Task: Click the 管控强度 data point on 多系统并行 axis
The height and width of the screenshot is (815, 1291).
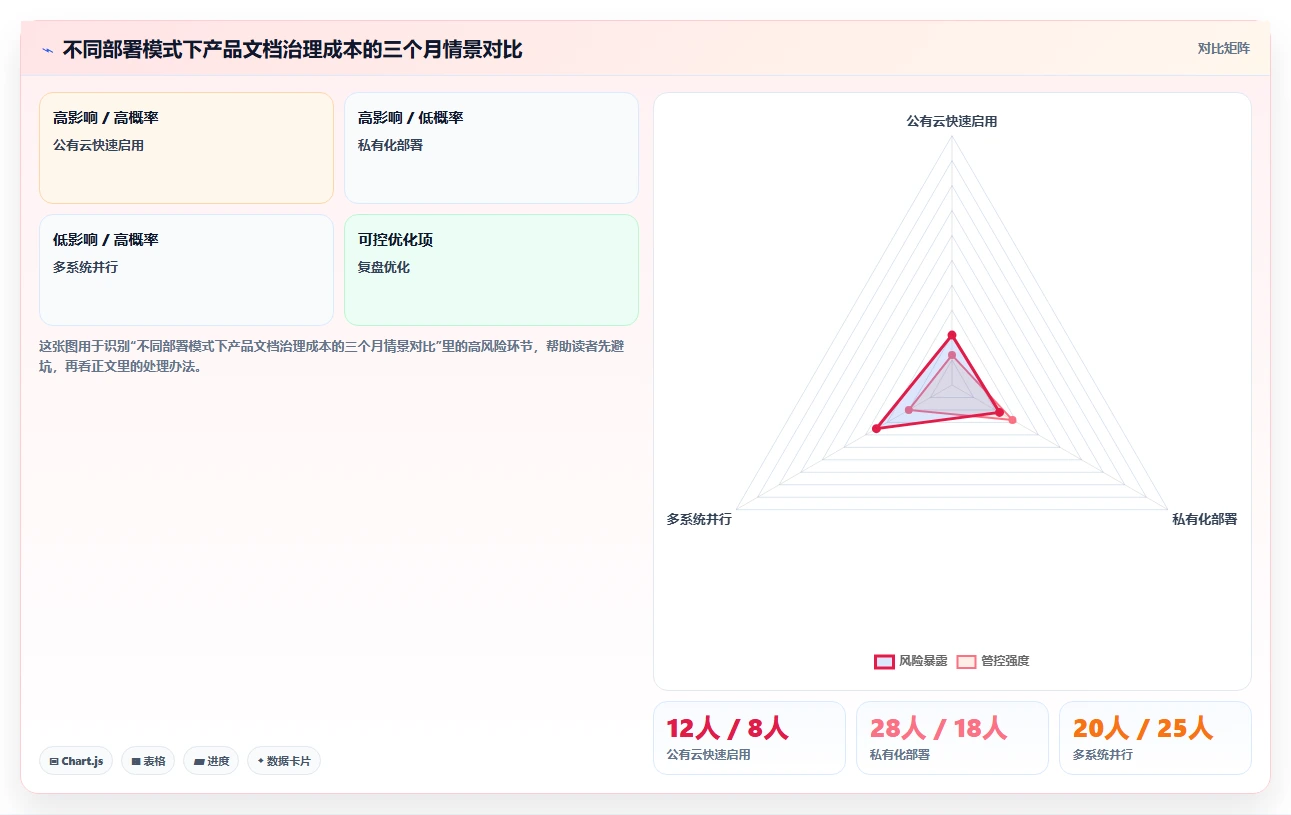Action: (909, 410)
